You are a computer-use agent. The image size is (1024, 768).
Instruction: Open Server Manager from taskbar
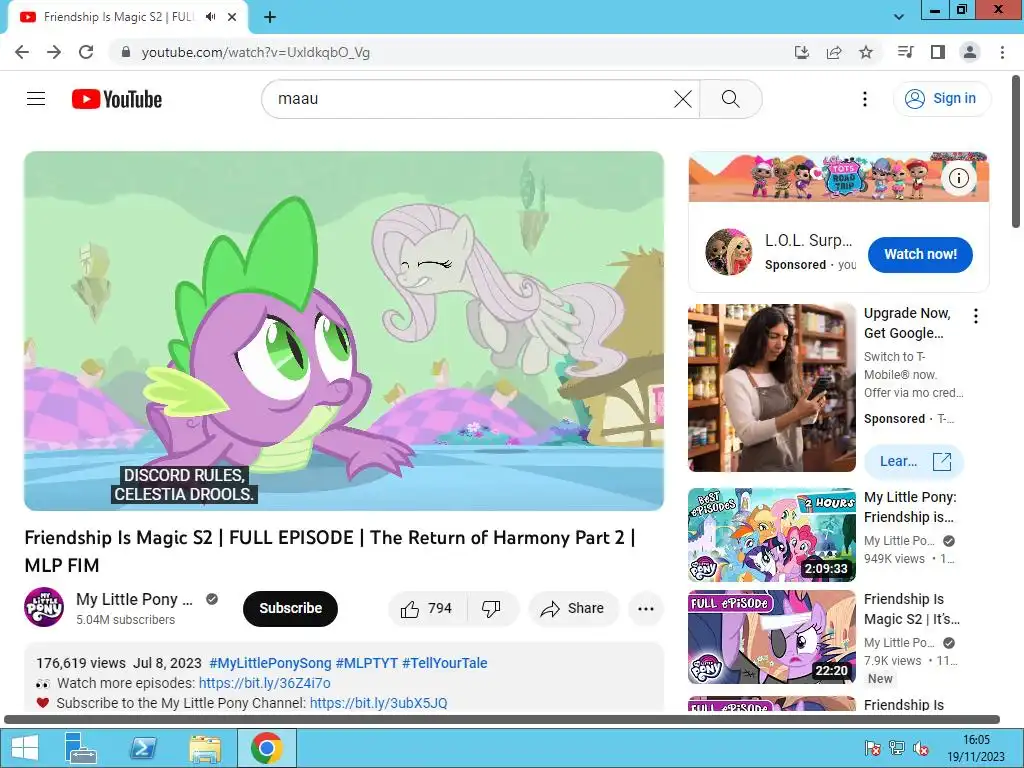[x=81, y=748]
